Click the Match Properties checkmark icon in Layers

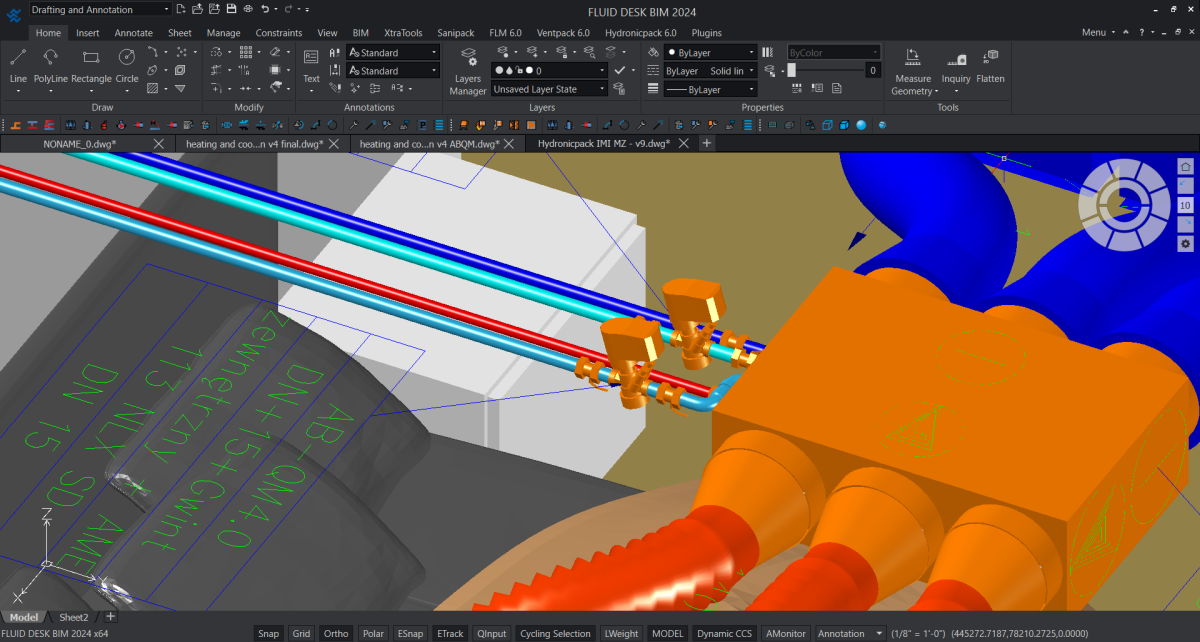tap(620, 71)
